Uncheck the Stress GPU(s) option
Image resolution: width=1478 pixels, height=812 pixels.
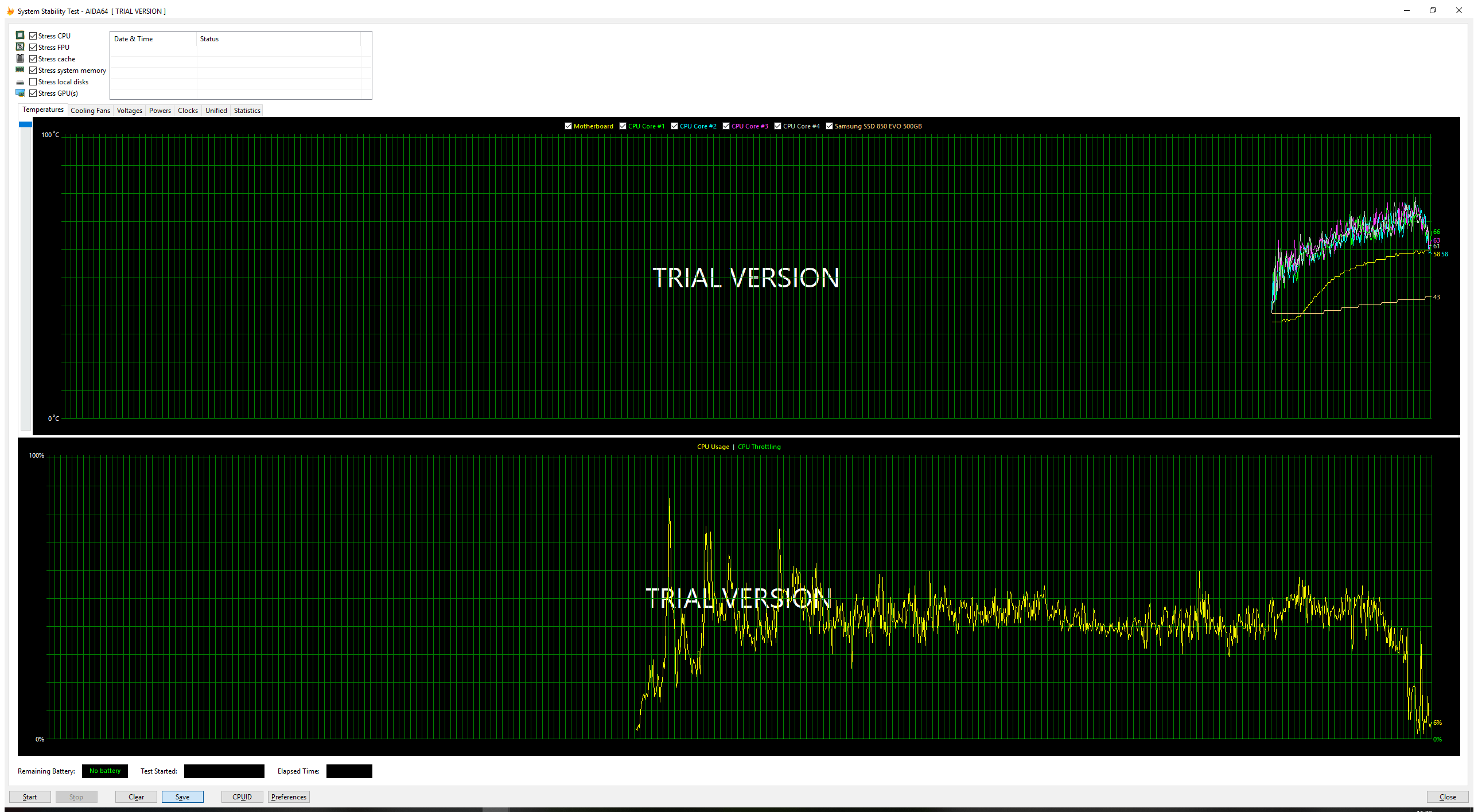[x=33, y=93]
